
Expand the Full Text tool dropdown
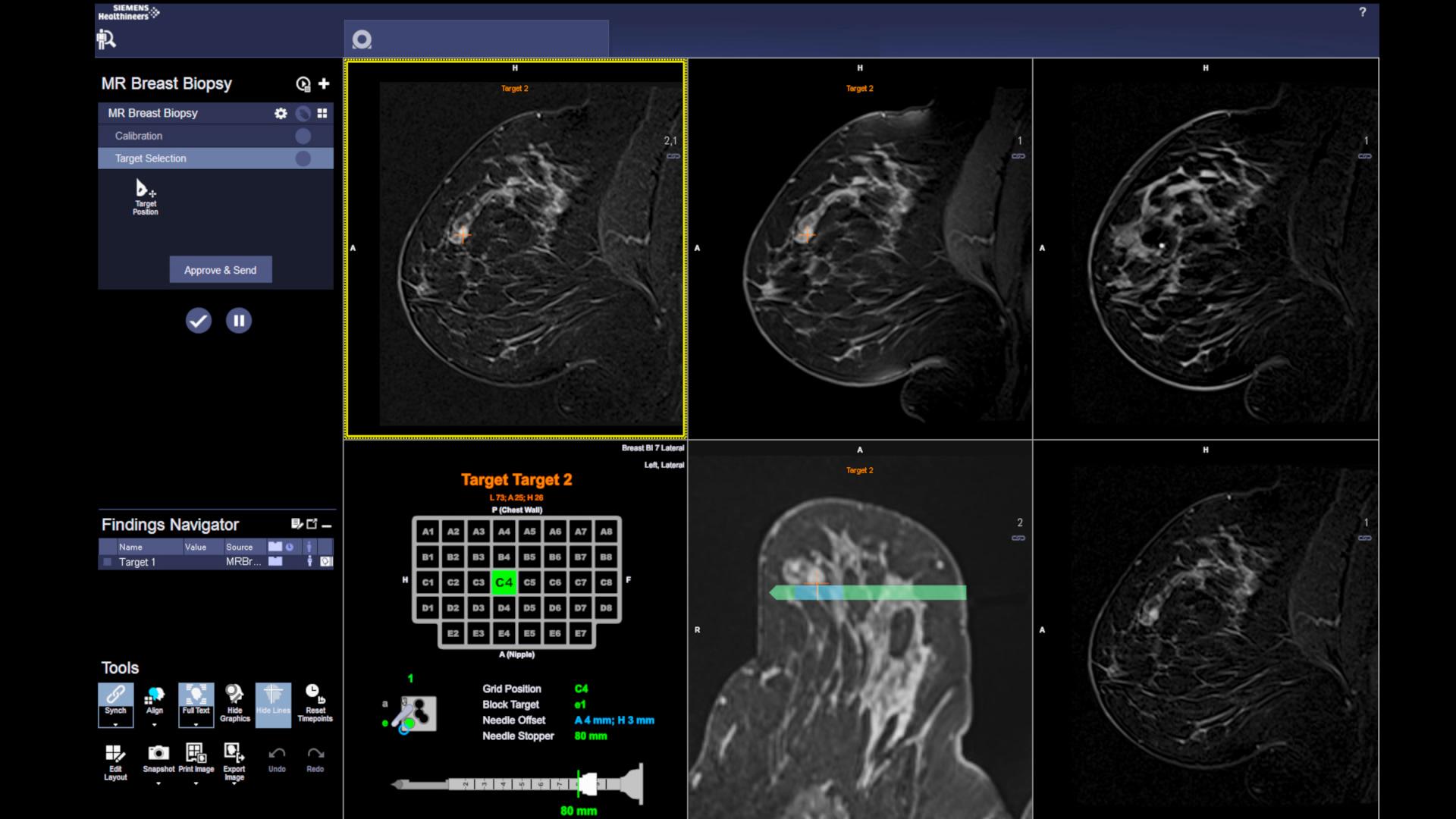click(x=196, y=726)
